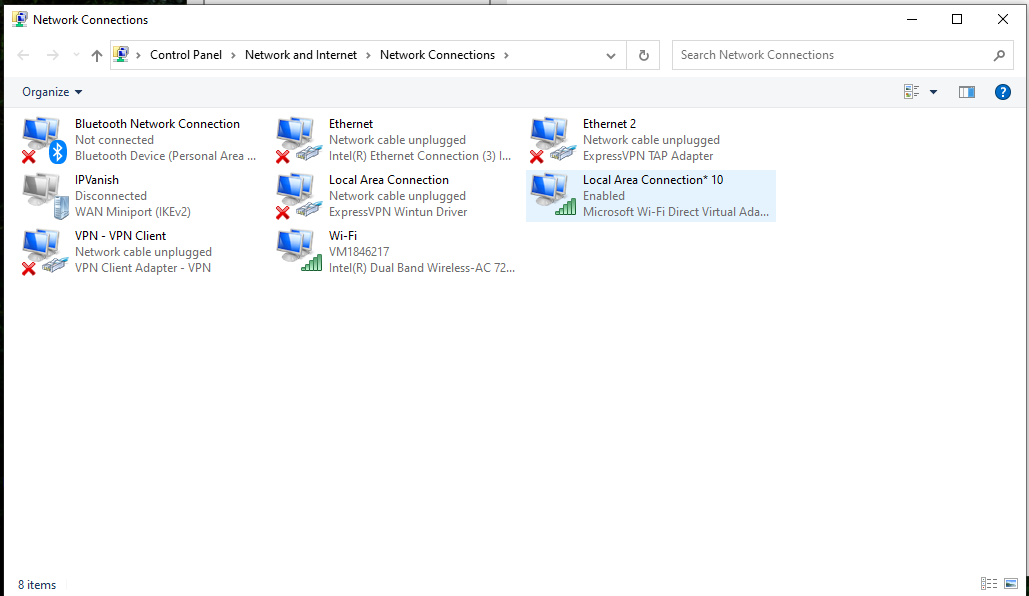Click in the Search Network Connections field
The width and height of the screenshot is (1029, 596).
[x=831, y=55]
